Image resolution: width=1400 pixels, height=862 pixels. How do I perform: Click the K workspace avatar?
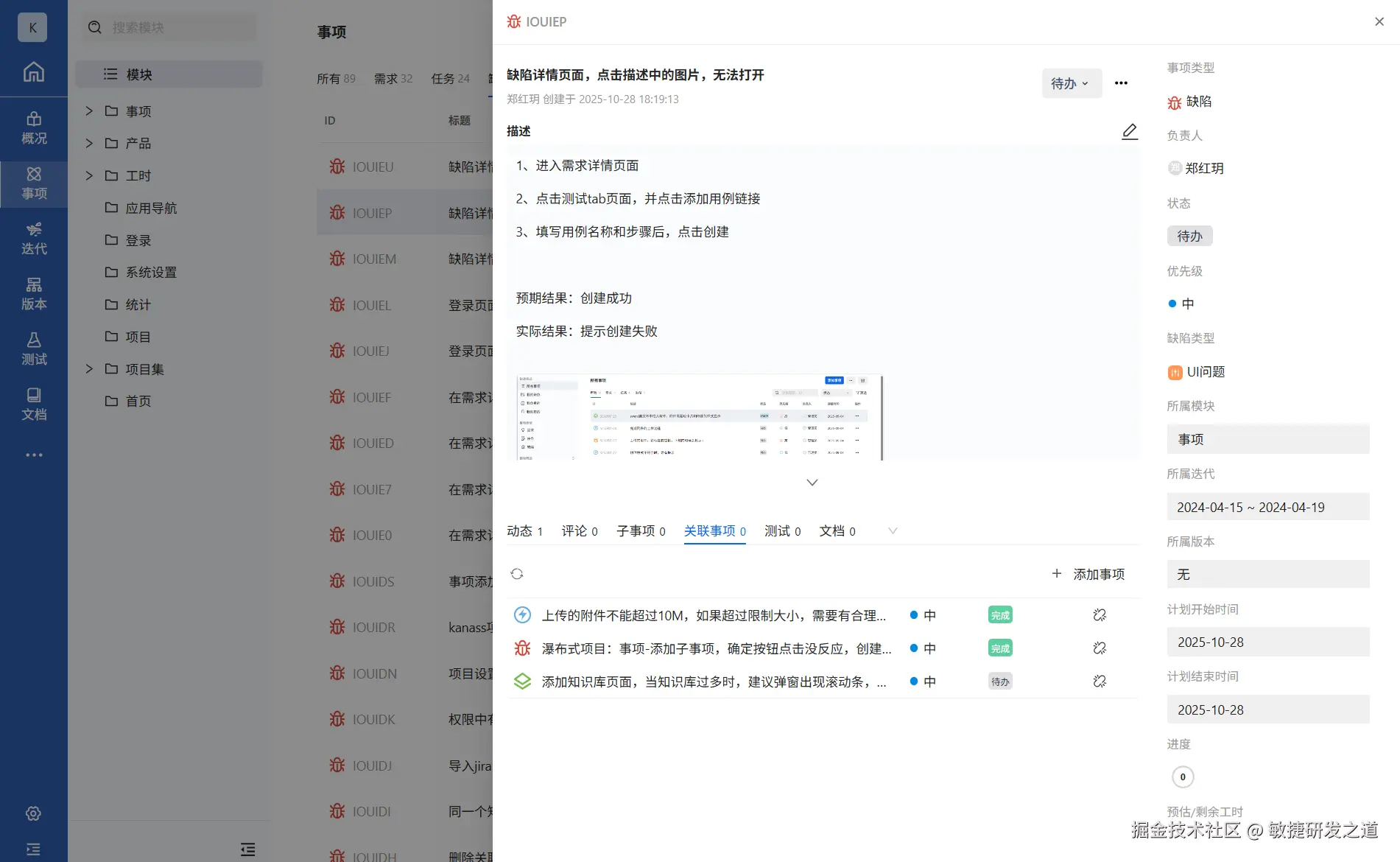coord(32,27)
